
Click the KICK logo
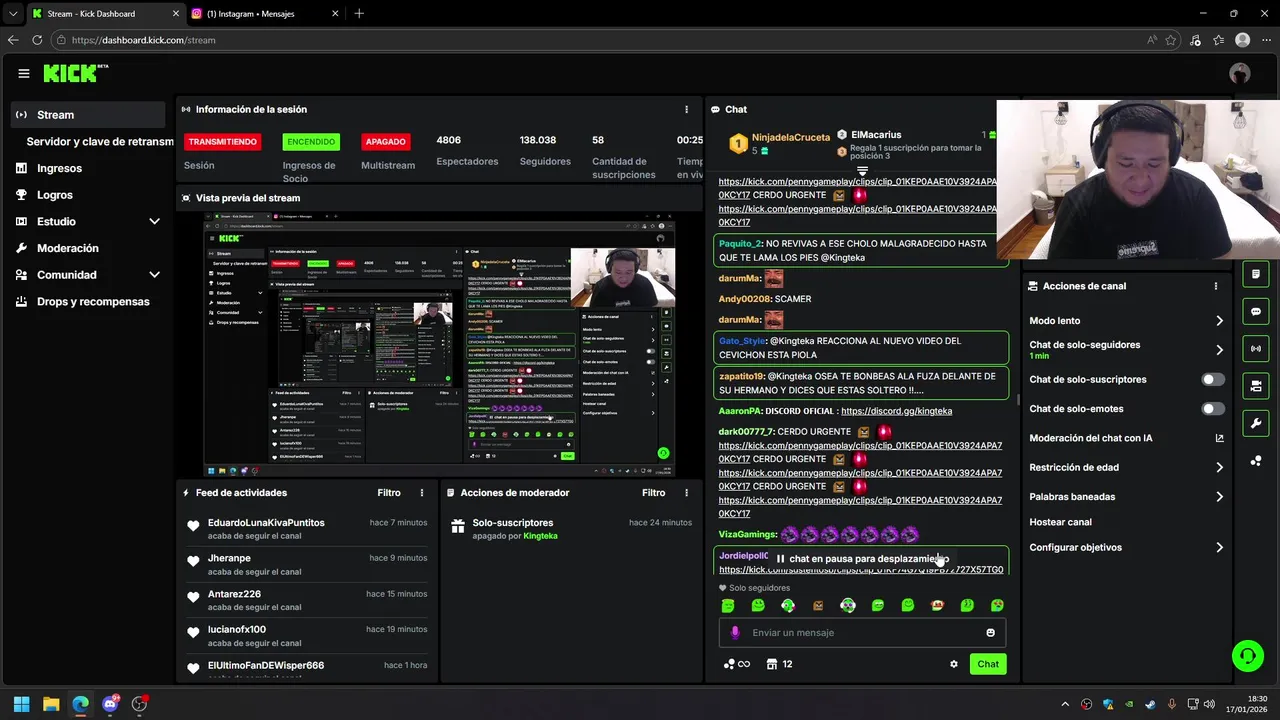(x=70, y=73)
